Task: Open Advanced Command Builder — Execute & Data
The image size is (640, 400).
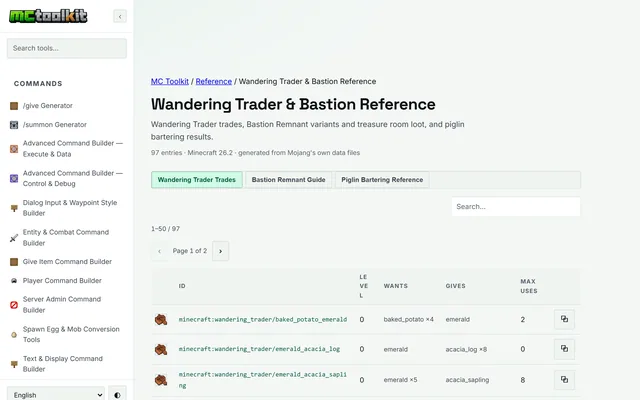Action: [73, 149]
